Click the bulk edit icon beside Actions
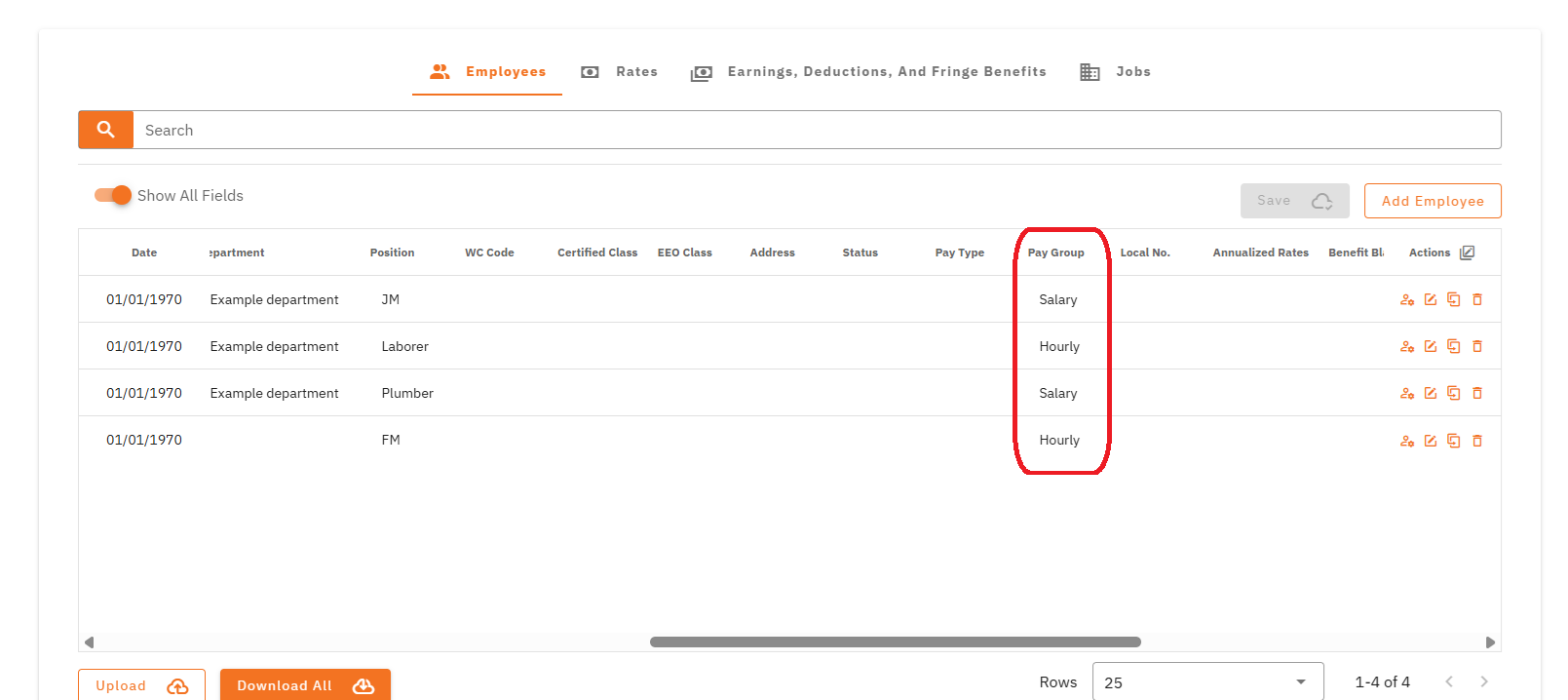This screenshot has width=1568, height=700. [1467, 253]
